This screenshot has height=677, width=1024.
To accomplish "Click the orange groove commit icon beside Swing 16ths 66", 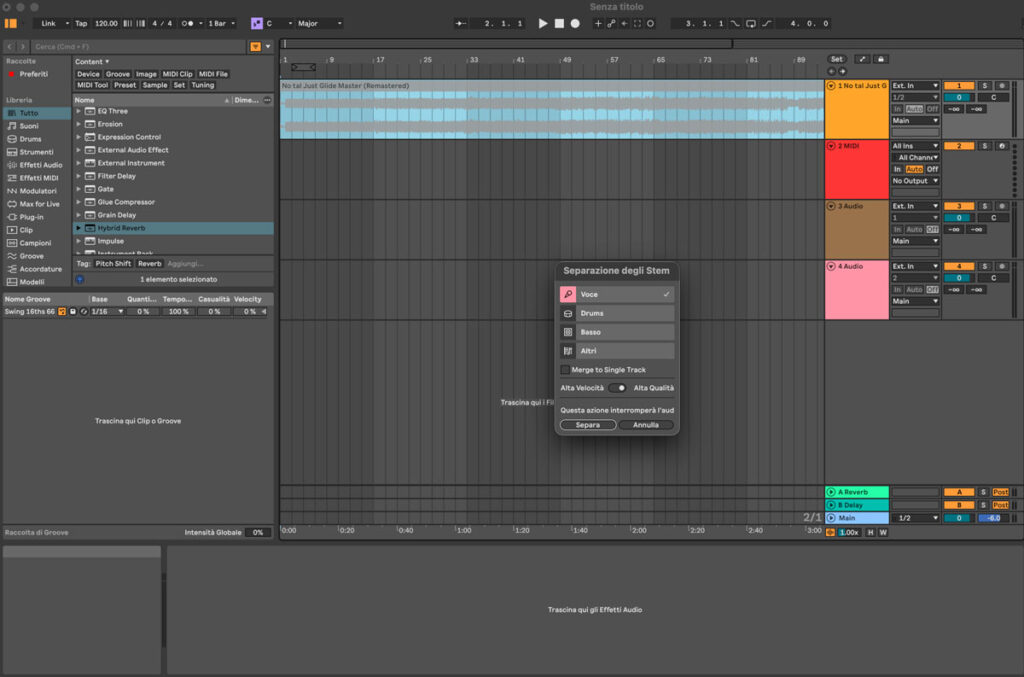I will (x=62, y=312).
